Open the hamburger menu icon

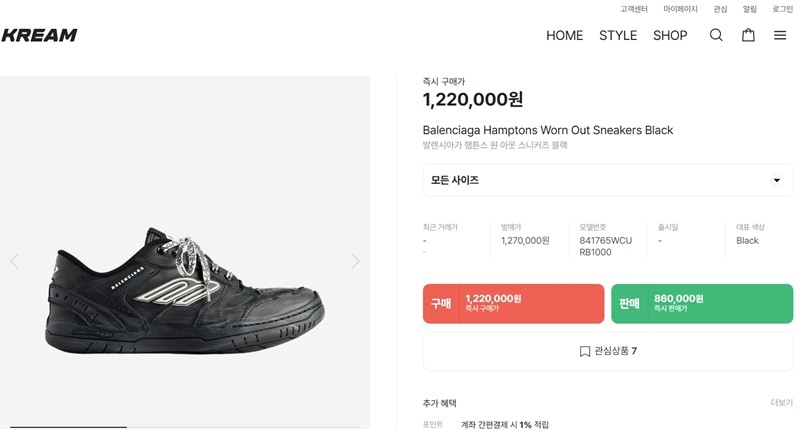(780, 35)
